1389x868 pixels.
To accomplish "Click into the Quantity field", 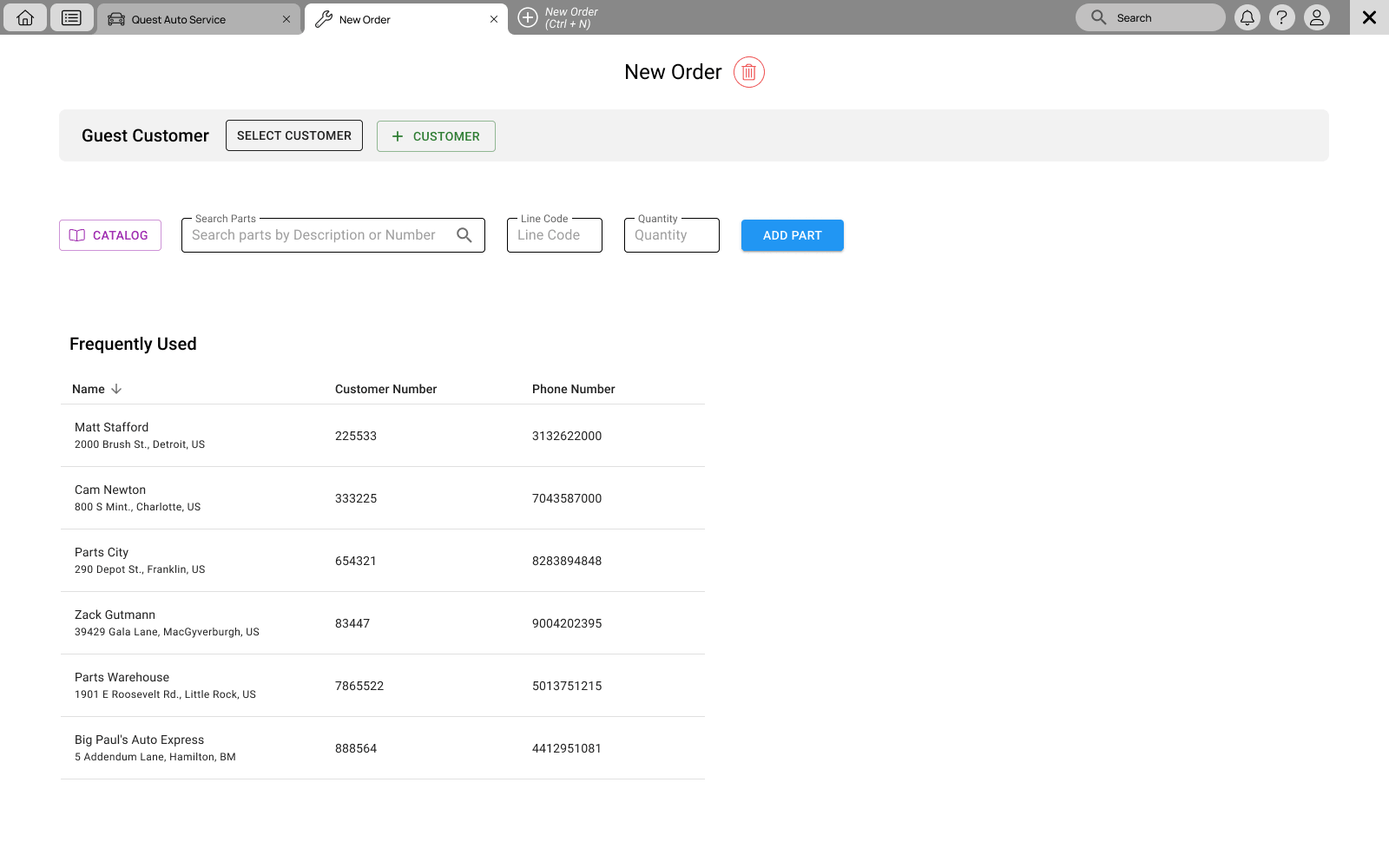I will 671,235.
